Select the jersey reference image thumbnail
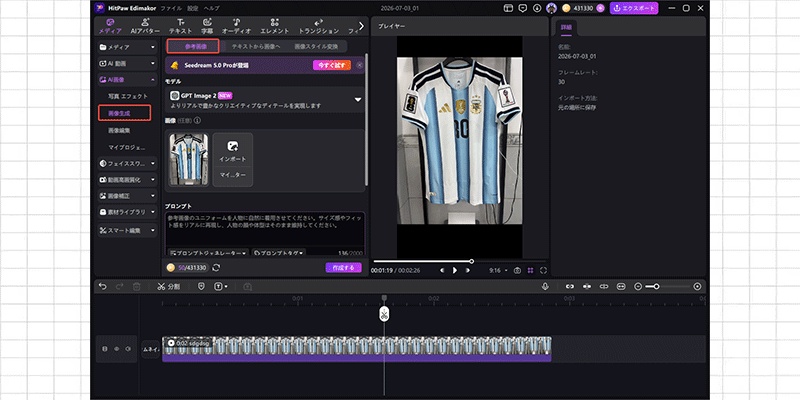800x400 pixels. 188,159
